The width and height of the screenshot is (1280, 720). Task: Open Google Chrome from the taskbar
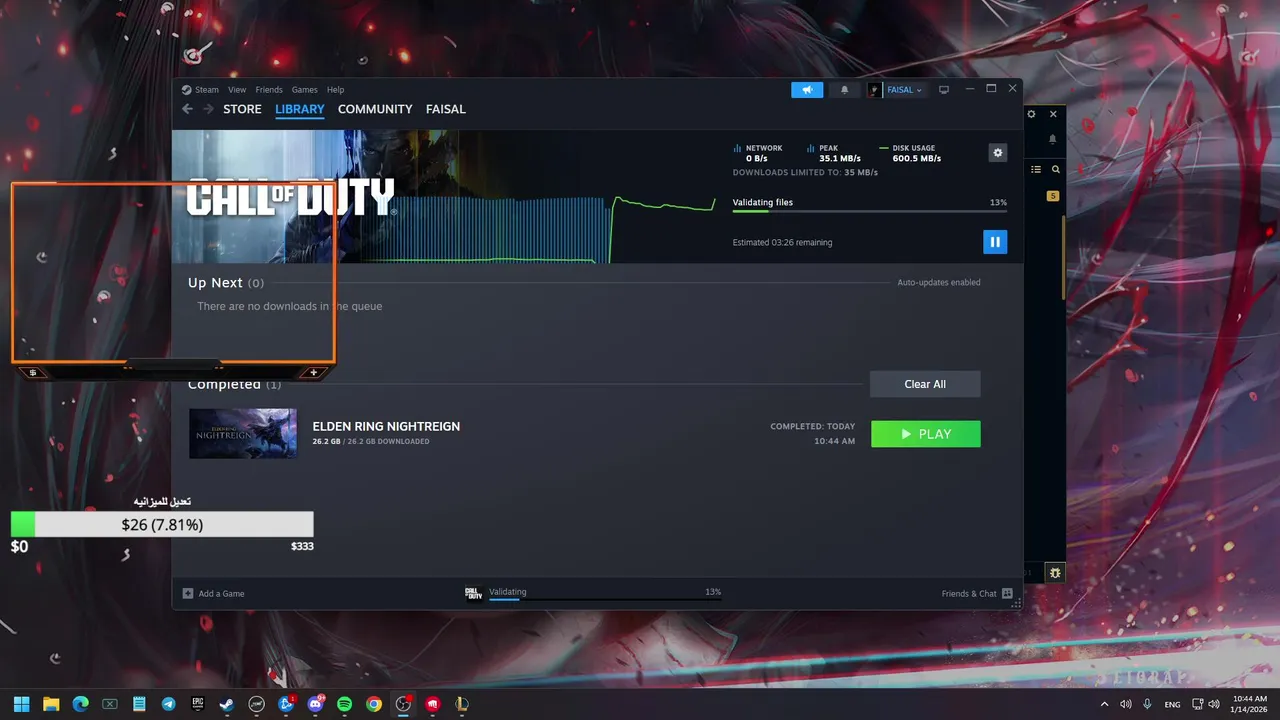(374, 704)
